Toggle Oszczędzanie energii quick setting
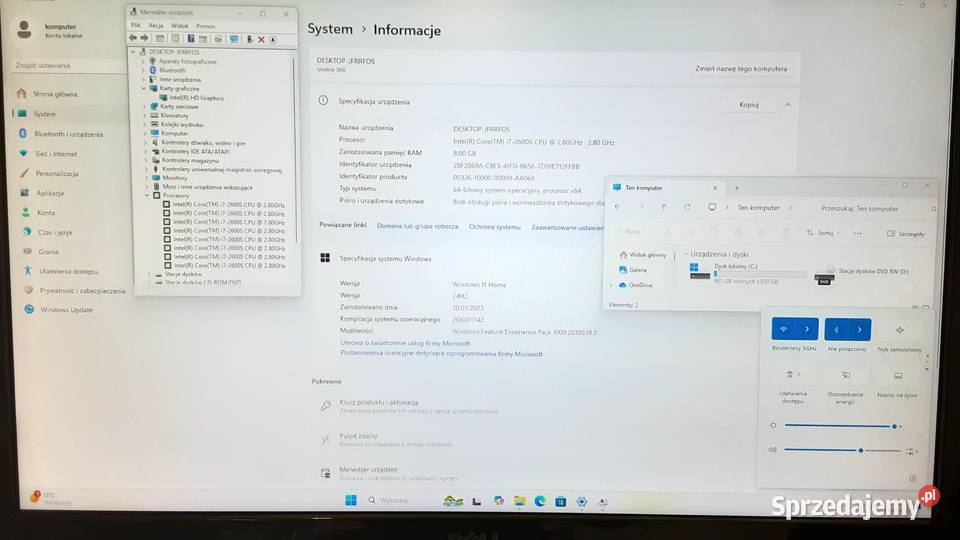This screenshot has width=960, height=540. click(x=846, y=375)
